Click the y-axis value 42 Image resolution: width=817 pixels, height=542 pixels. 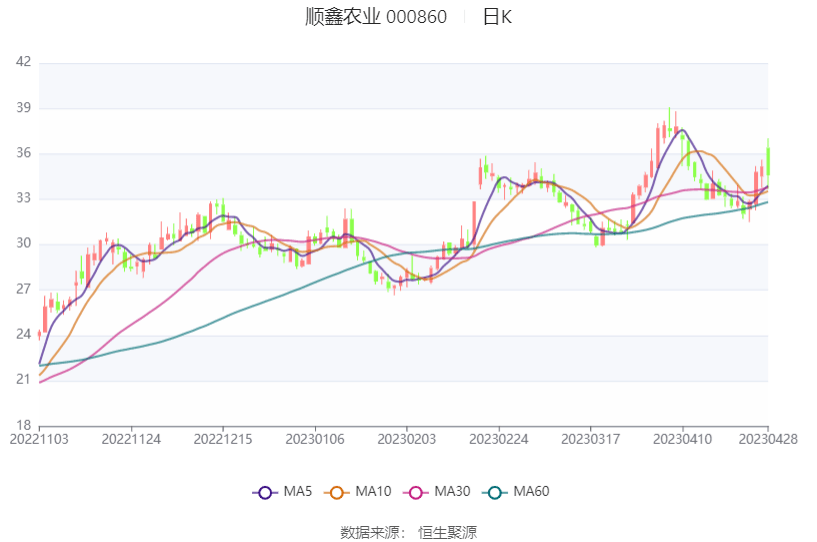tap(23, 62)
